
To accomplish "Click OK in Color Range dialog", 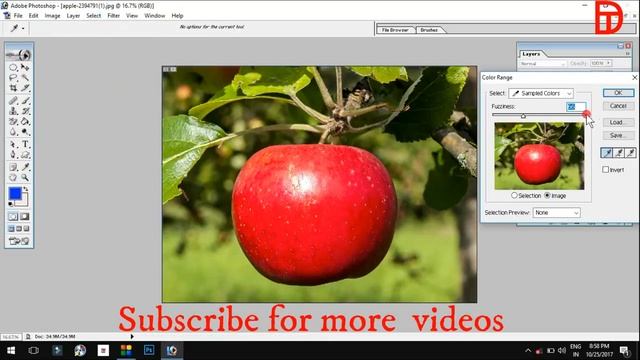I will [x=618, y=93].
